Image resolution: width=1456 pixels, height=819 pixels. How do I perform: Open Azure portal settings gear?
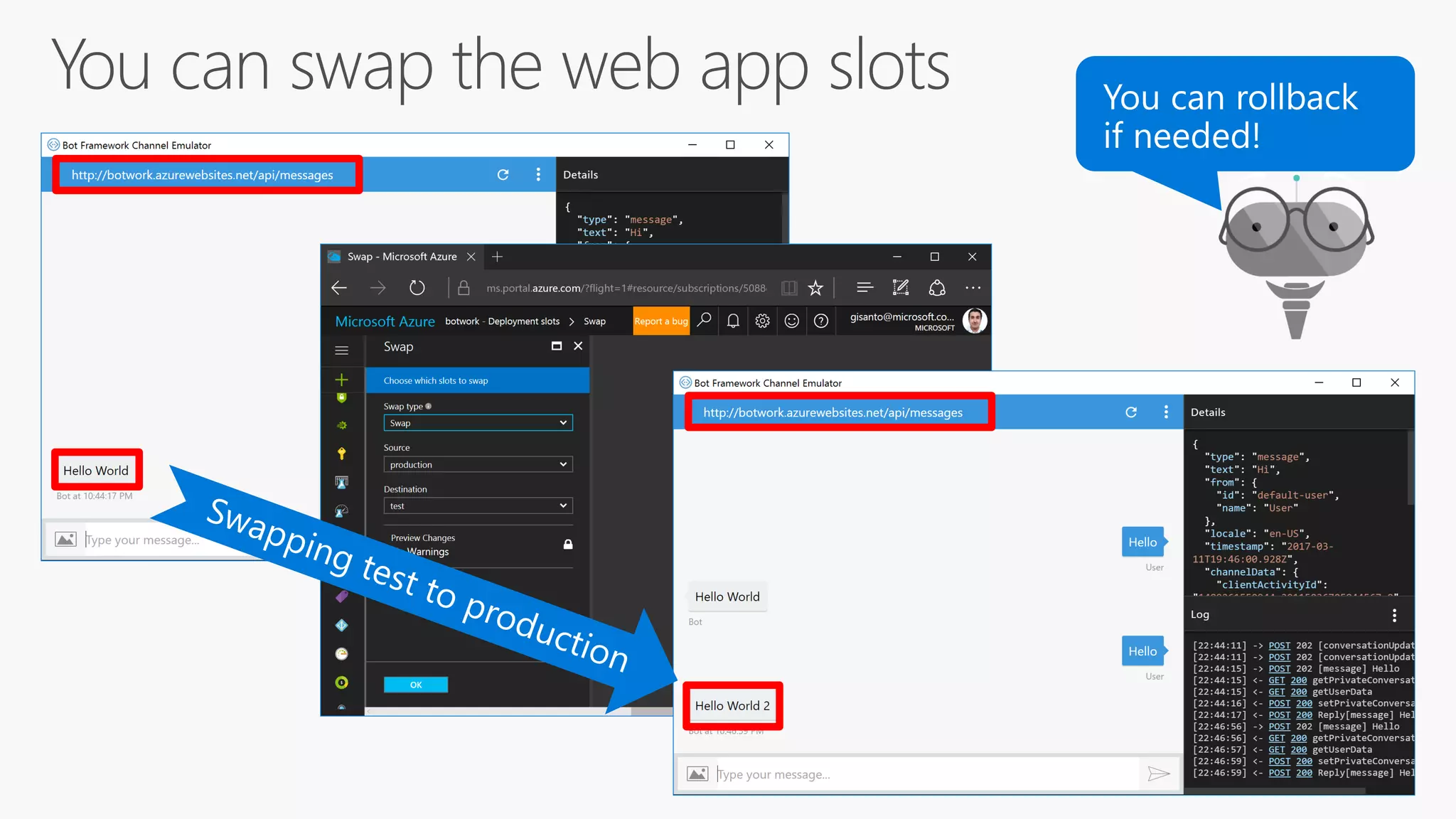pyautogui.click(x=762, y=321)
